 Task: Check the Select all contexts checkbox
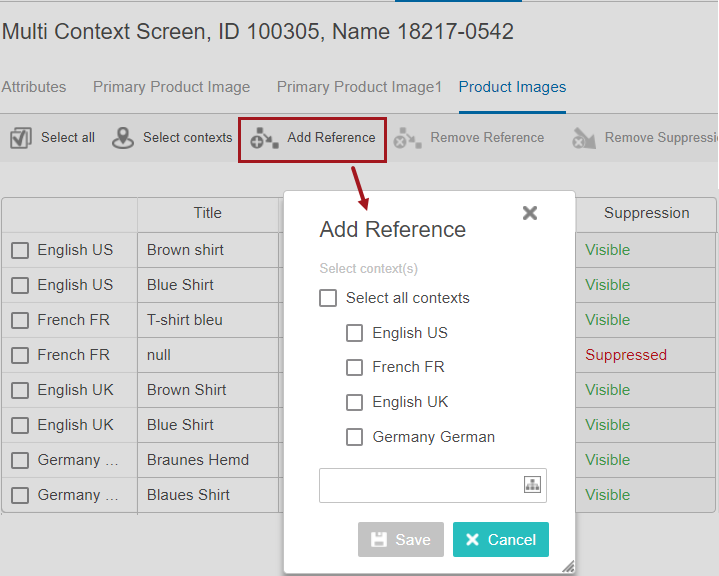(x=328, y=298)
